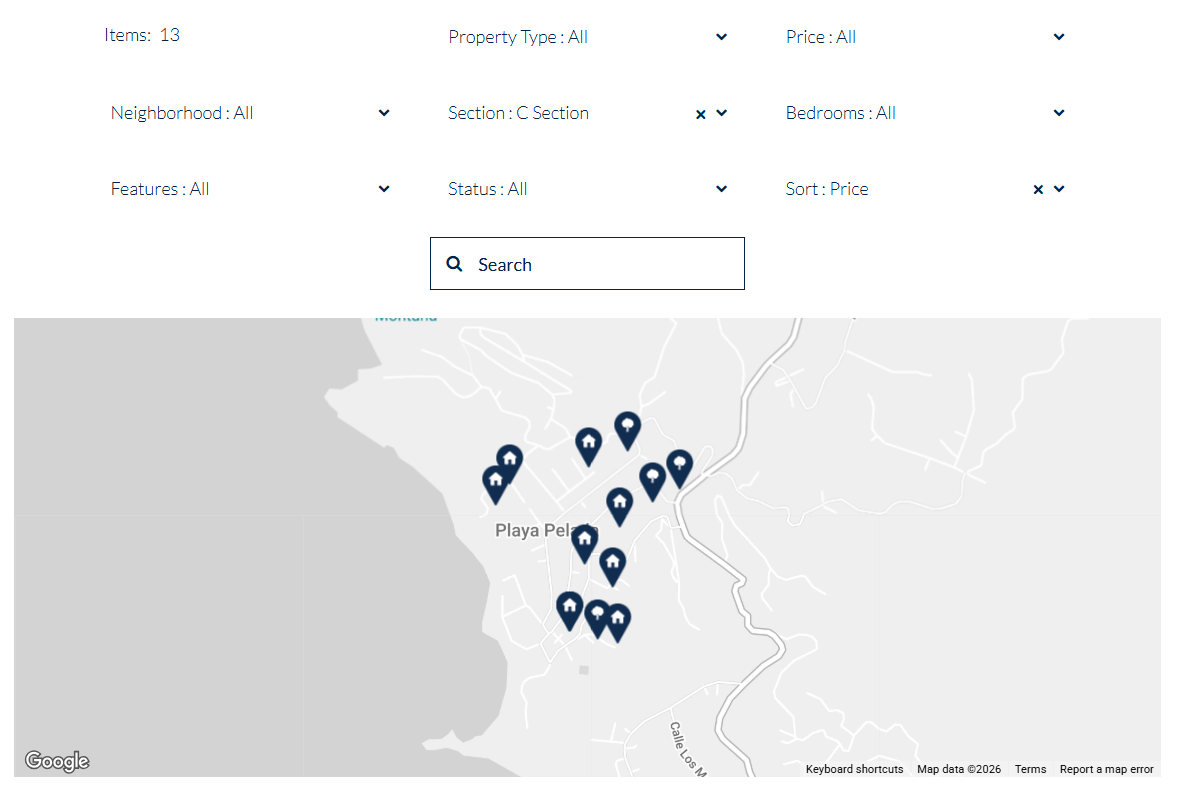Expand the Bedrooms filter dropdown
The width and height of the screenshot is (1183, 788).
click(x=925, y=113)
